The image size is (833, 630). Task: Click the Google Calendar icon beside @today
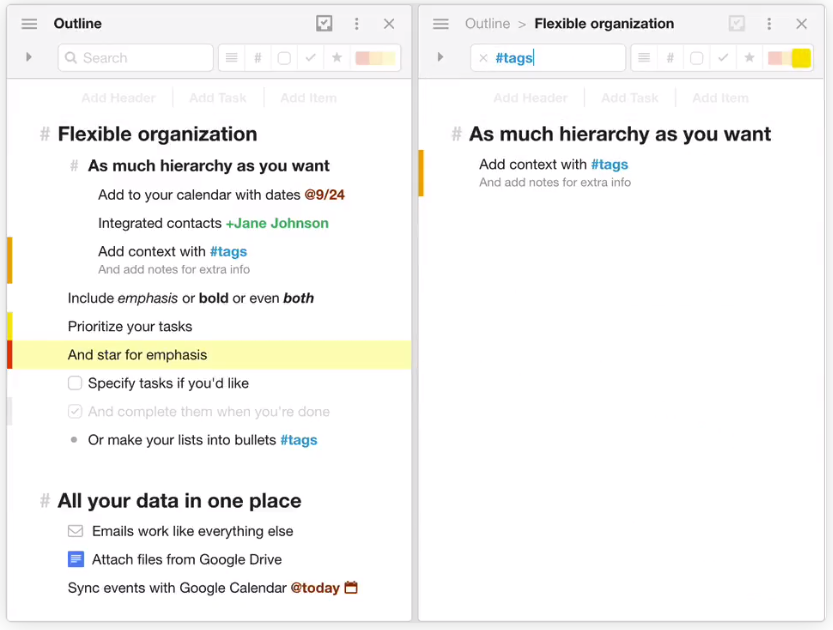pyautogui.click(x=351, y=588)
